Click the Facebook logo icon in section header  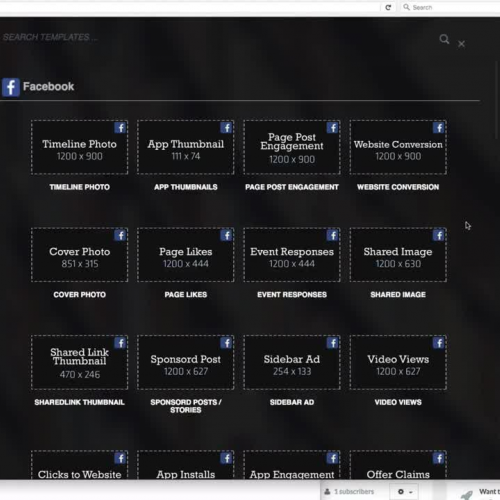pos(11,87)
